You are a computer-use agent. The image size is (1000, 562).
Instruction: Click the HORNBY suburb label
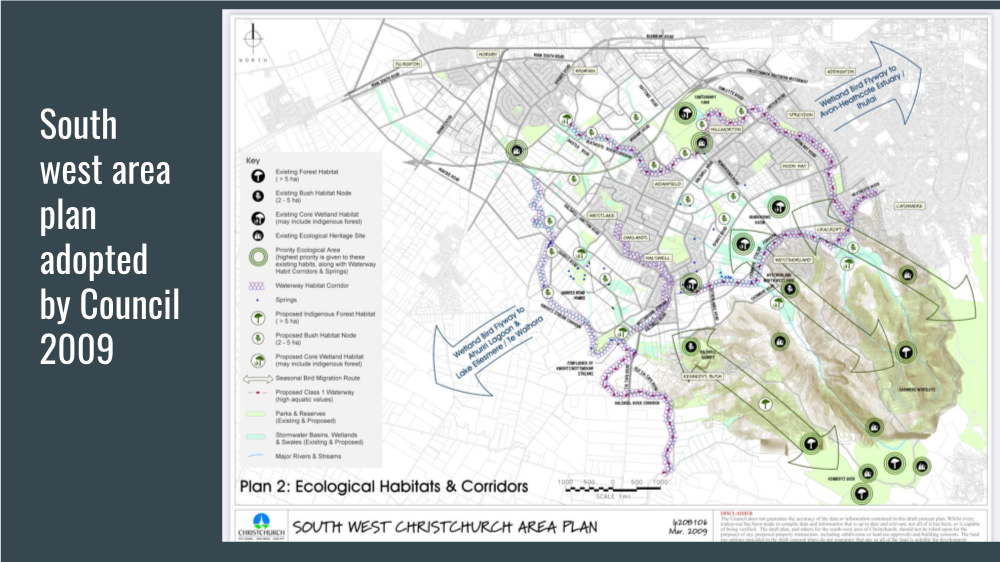point(487,55)
